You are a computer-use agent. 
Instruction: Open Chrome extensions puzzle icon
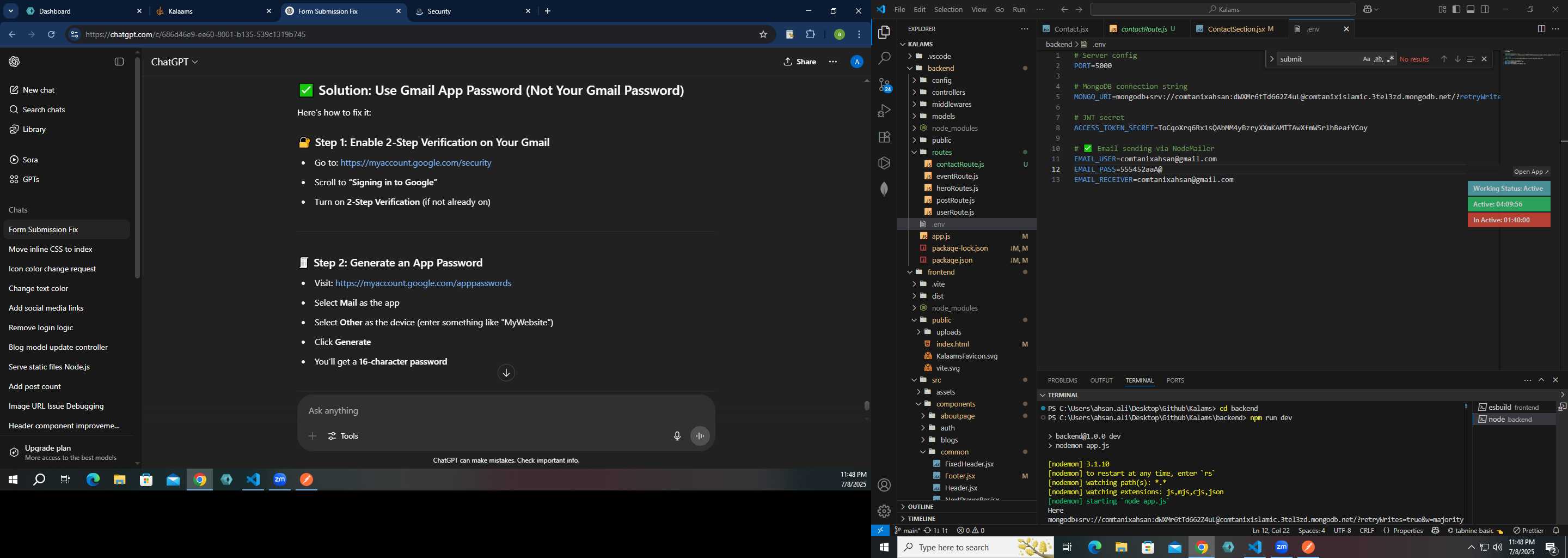coord(810,35)
